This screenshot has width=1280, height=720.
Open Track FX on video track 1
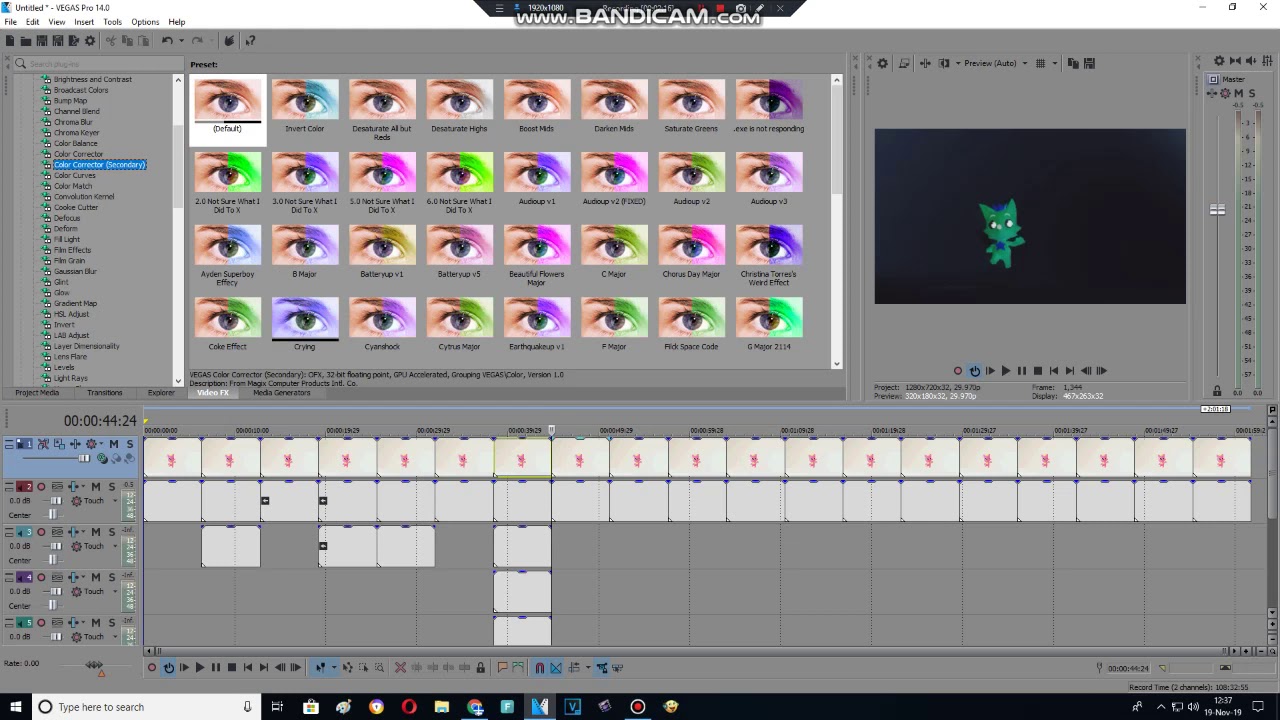[x=75, y=444]
